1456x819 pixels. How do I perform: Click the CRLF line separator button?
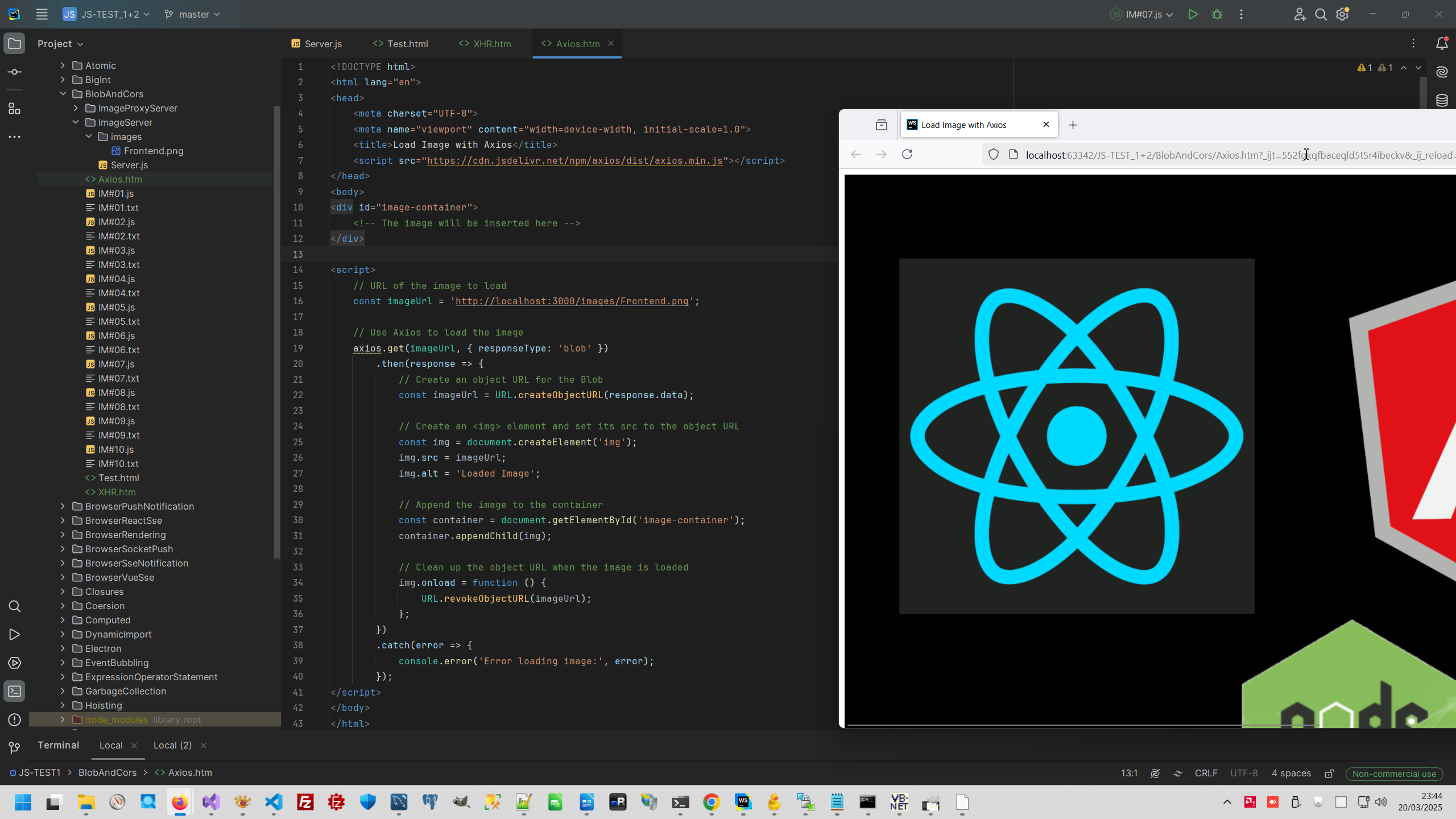pyautogui.click(x=1206, y=773)
